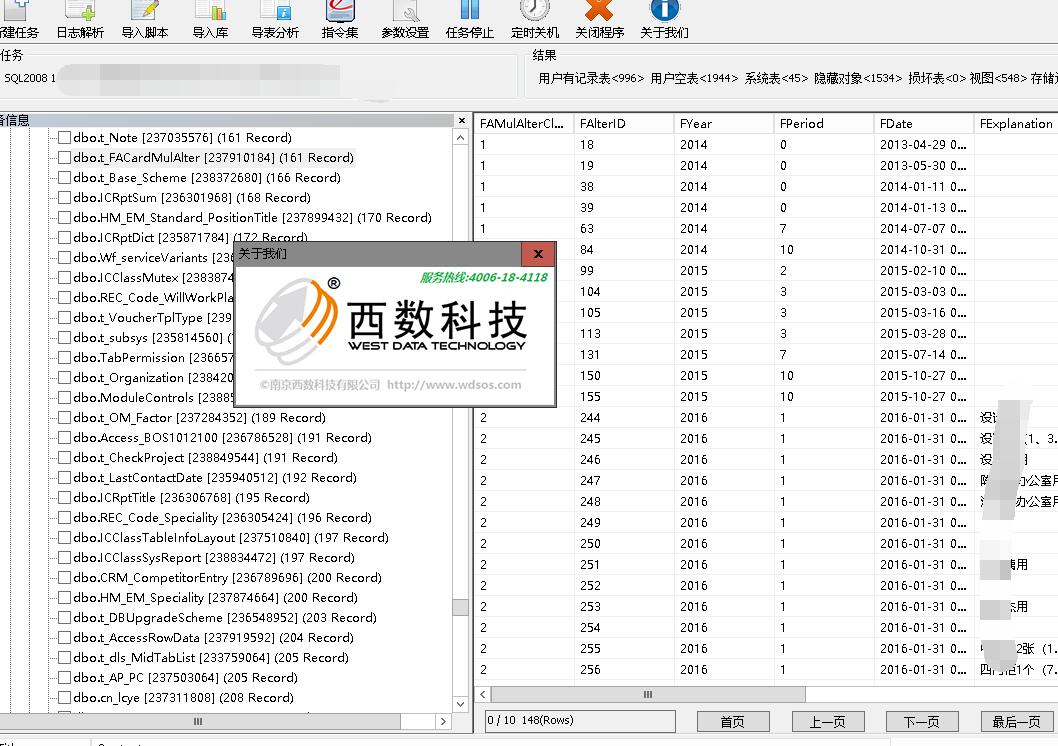Check the dbo.cn_lcye checkbox
This screenshot has height=746, width=1058.
coord(65,697)
